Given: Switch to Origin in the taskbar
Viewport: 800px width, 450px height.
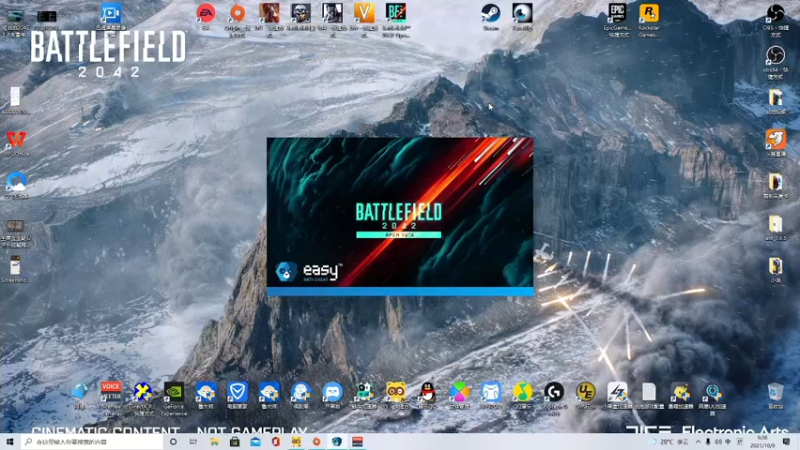Looking at the screenshot, I should 316,441.
